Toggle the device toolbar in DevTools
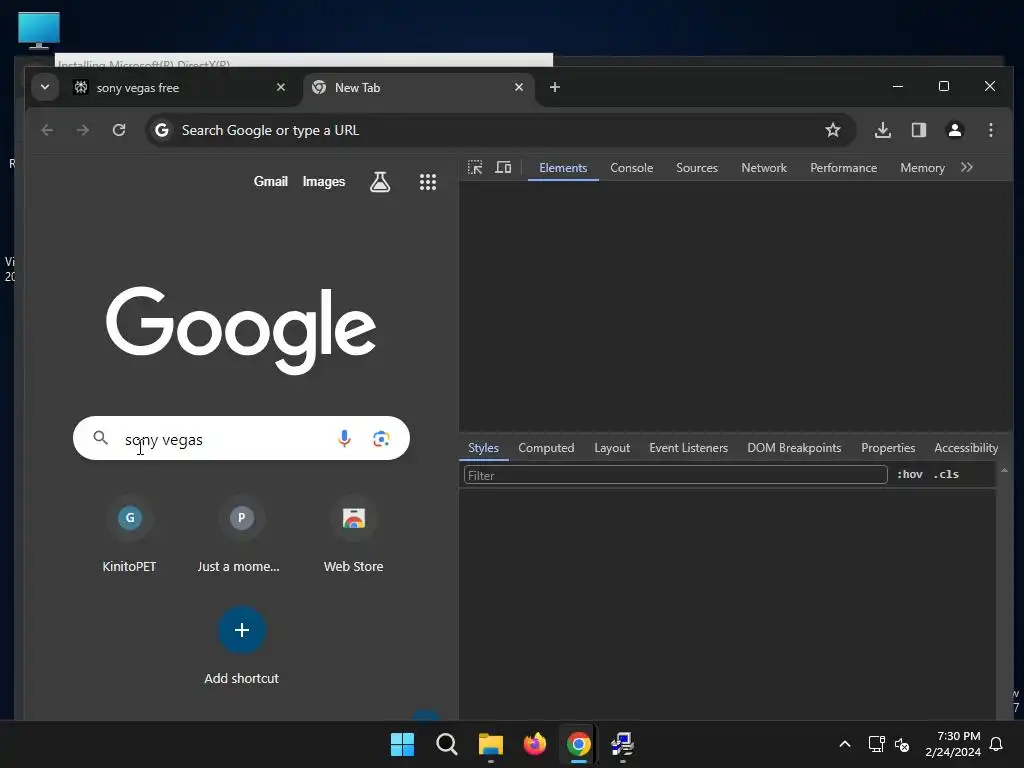 (x=503, y=168)
